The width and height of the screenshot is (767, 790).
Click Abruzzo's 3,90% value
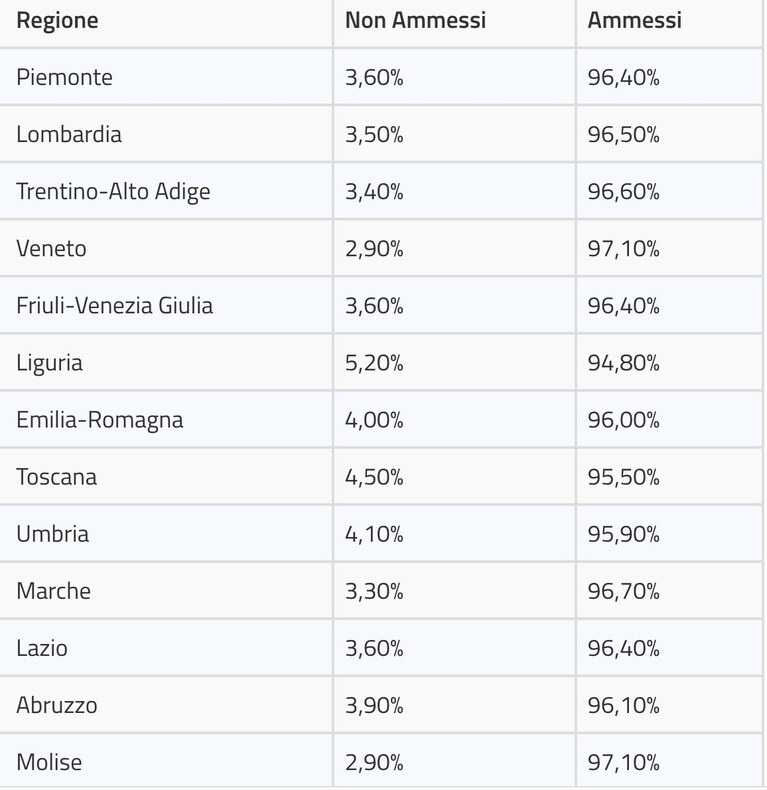pos(374,705)
